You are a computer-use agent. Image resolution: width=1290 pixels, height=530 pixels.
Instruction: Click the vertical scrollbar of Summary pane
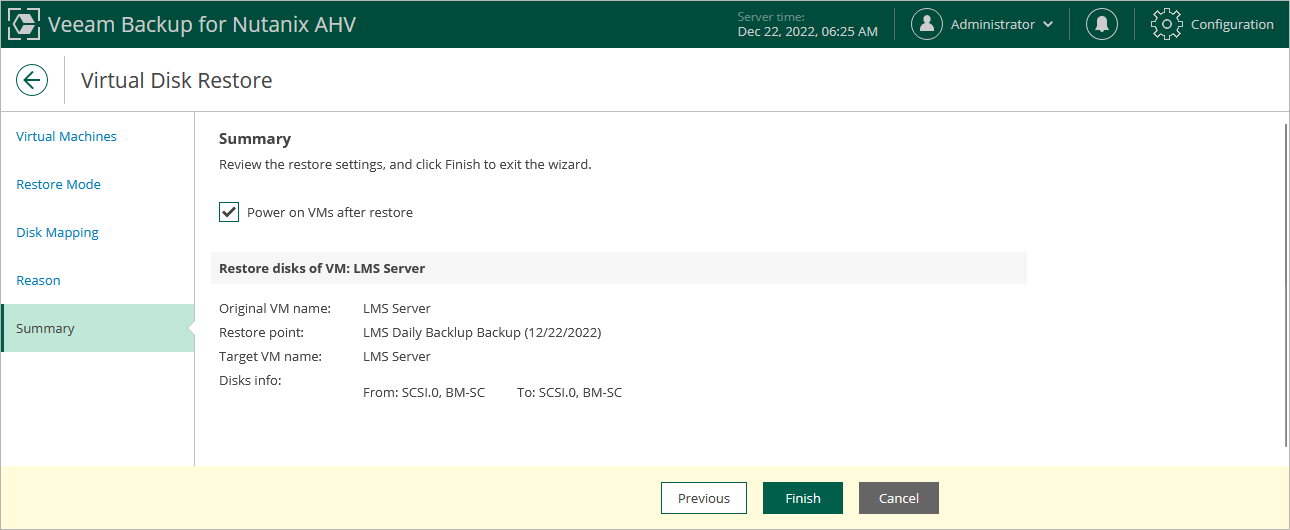(x=1285, y=285)
